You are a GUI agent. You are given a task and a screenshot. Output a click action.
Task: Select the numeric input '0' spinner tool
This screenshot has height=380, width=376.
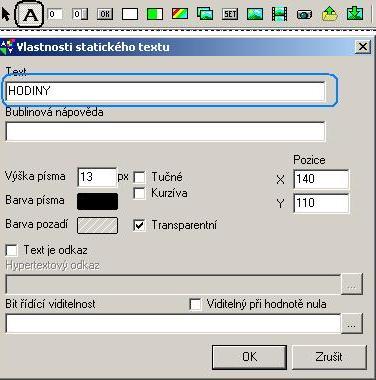(x=80, y=14)
